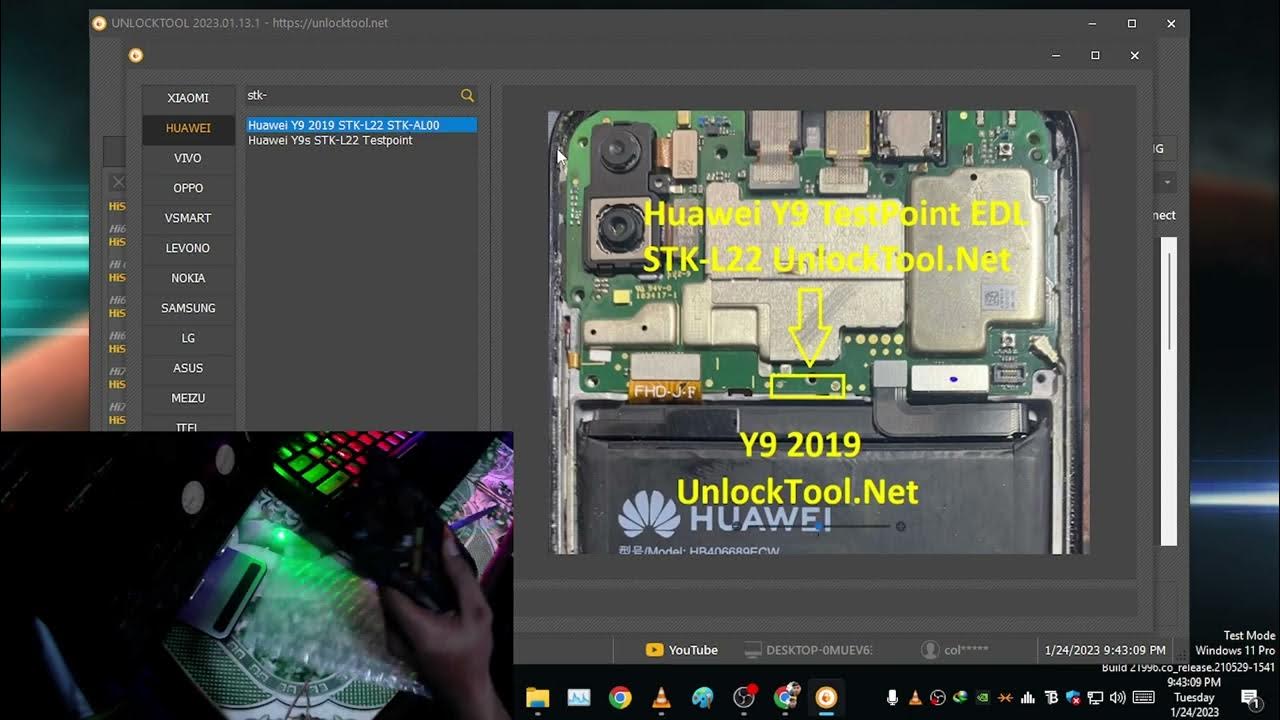
Task: Open the performance monitor taskbar icon
Action: [x=579, y=697]
